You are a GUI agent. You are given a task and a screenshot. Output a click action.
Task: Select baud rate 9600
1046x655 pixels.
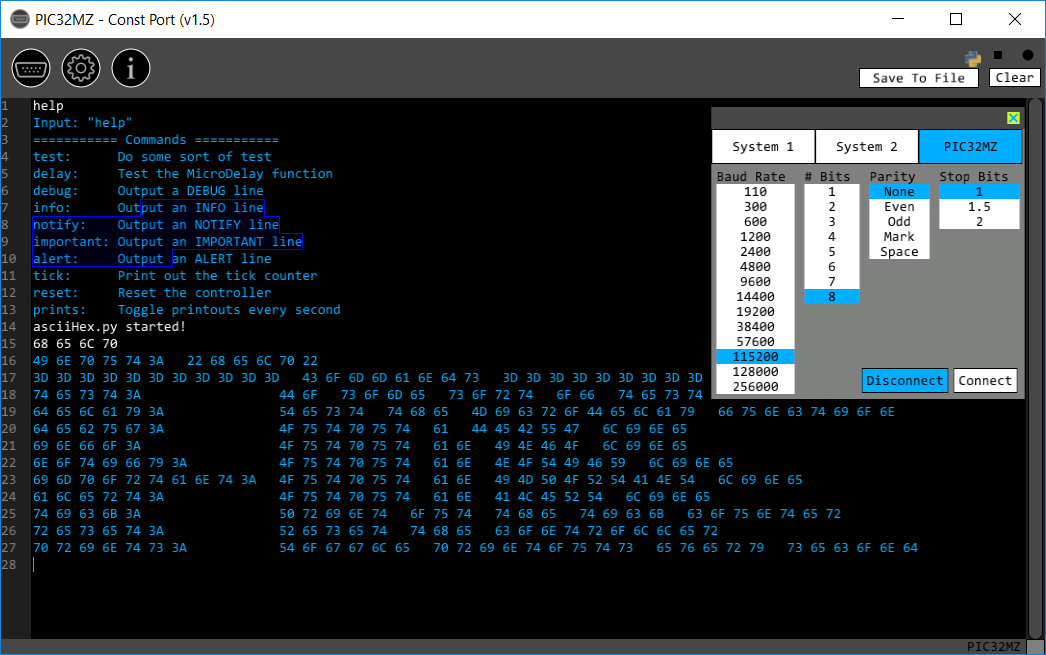[755, 282]
